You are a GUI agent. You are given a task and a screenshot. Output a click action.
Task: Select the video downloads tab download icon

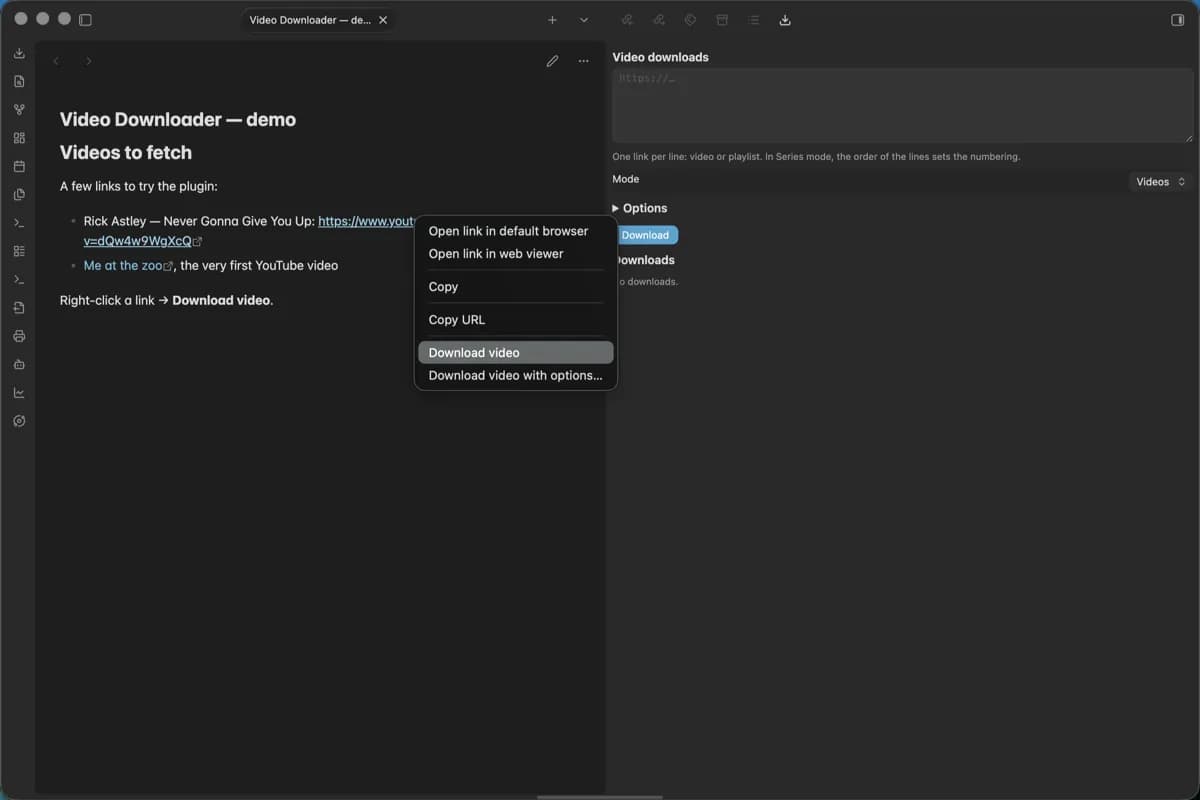coord(785,20)
